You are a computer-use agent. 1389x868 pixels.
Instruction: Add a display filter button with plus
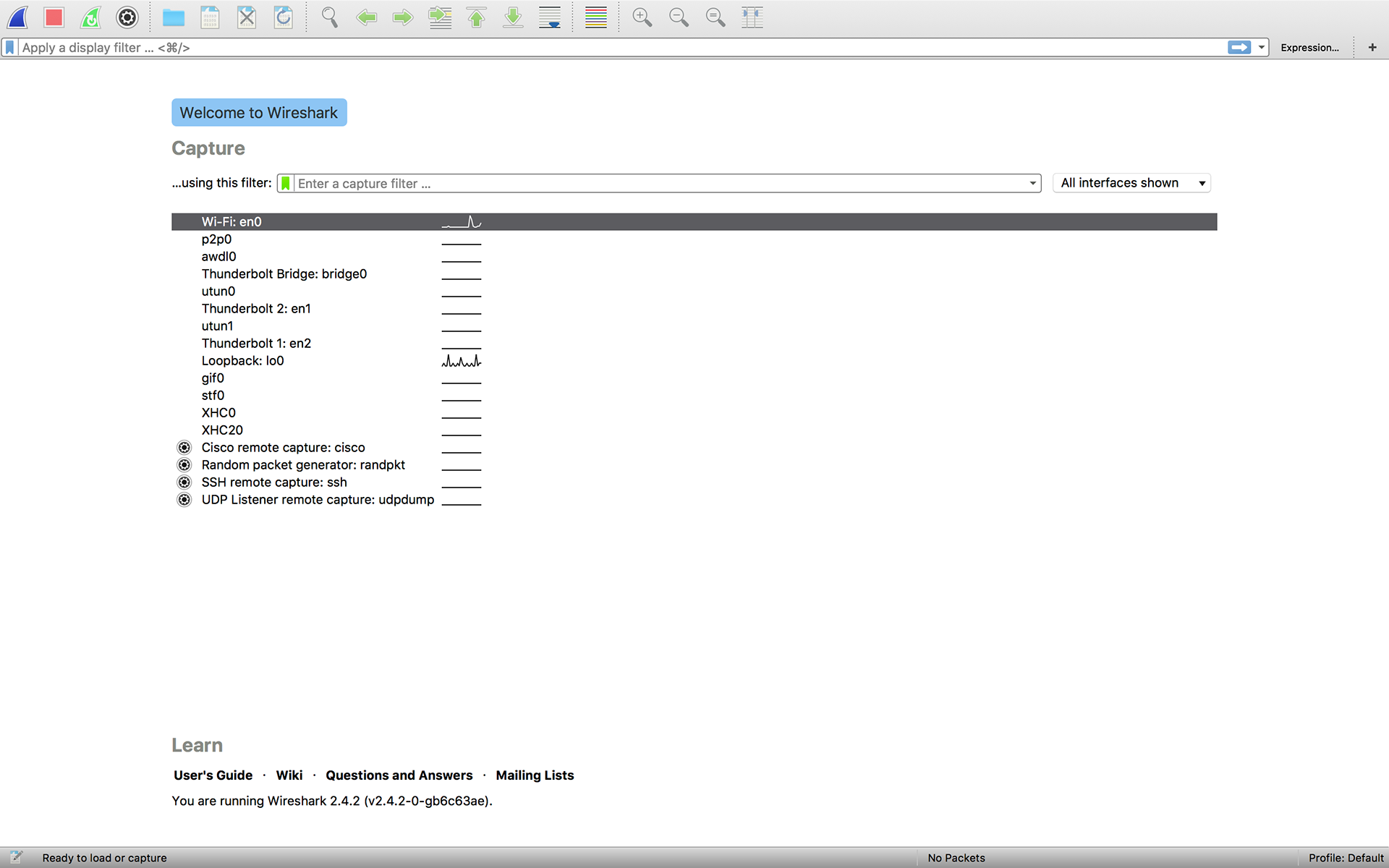[1372, 48]
